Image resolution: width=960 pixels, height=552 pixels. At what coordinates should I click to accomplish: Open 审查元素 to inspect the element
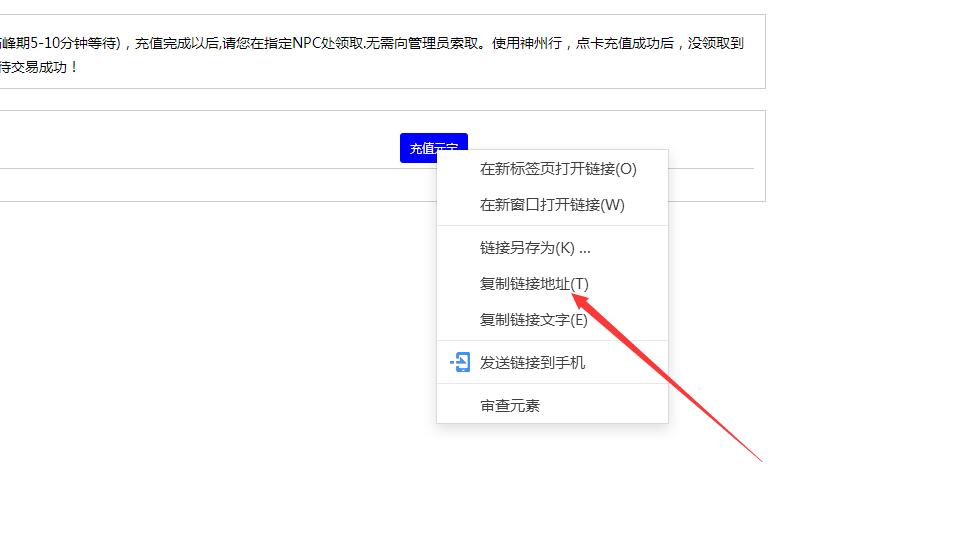click(509, 406)
